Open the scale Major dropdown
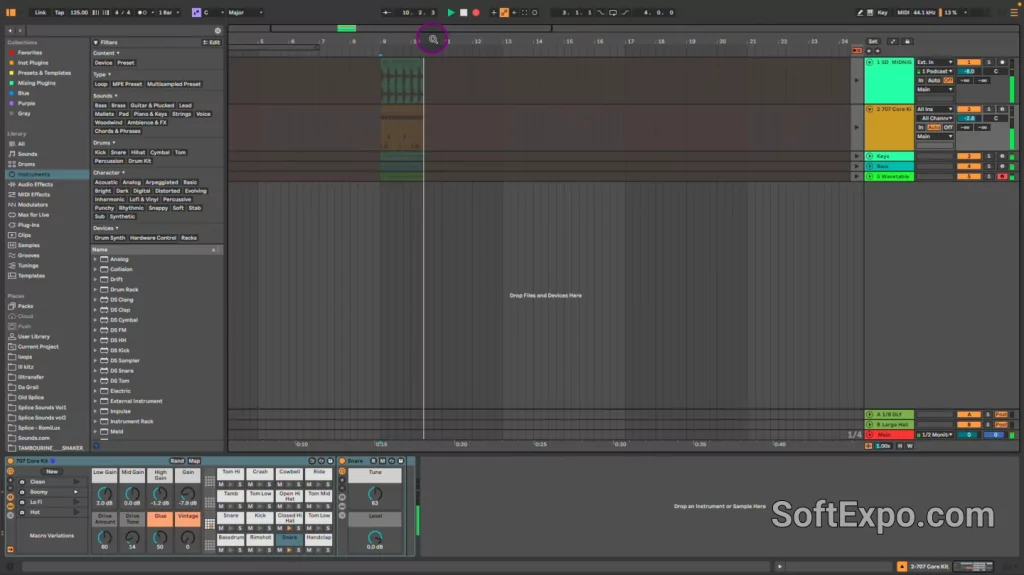 245,12
